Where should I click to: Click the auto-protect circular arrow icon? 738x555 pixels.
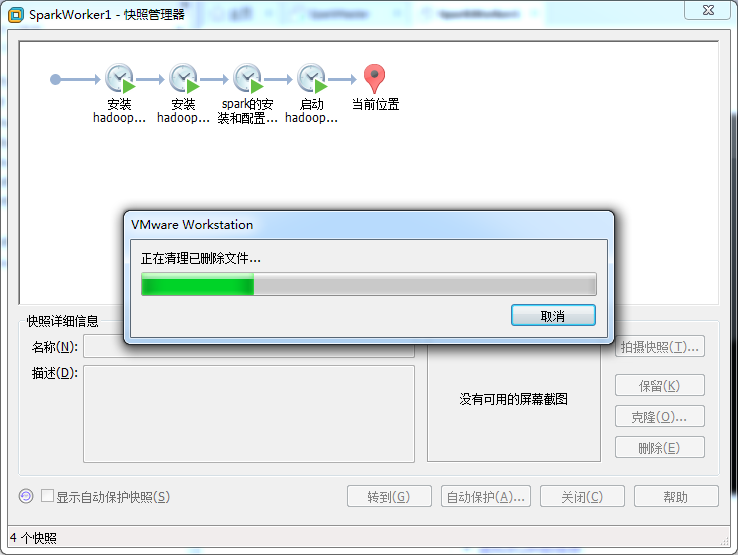tap(26, 496)
